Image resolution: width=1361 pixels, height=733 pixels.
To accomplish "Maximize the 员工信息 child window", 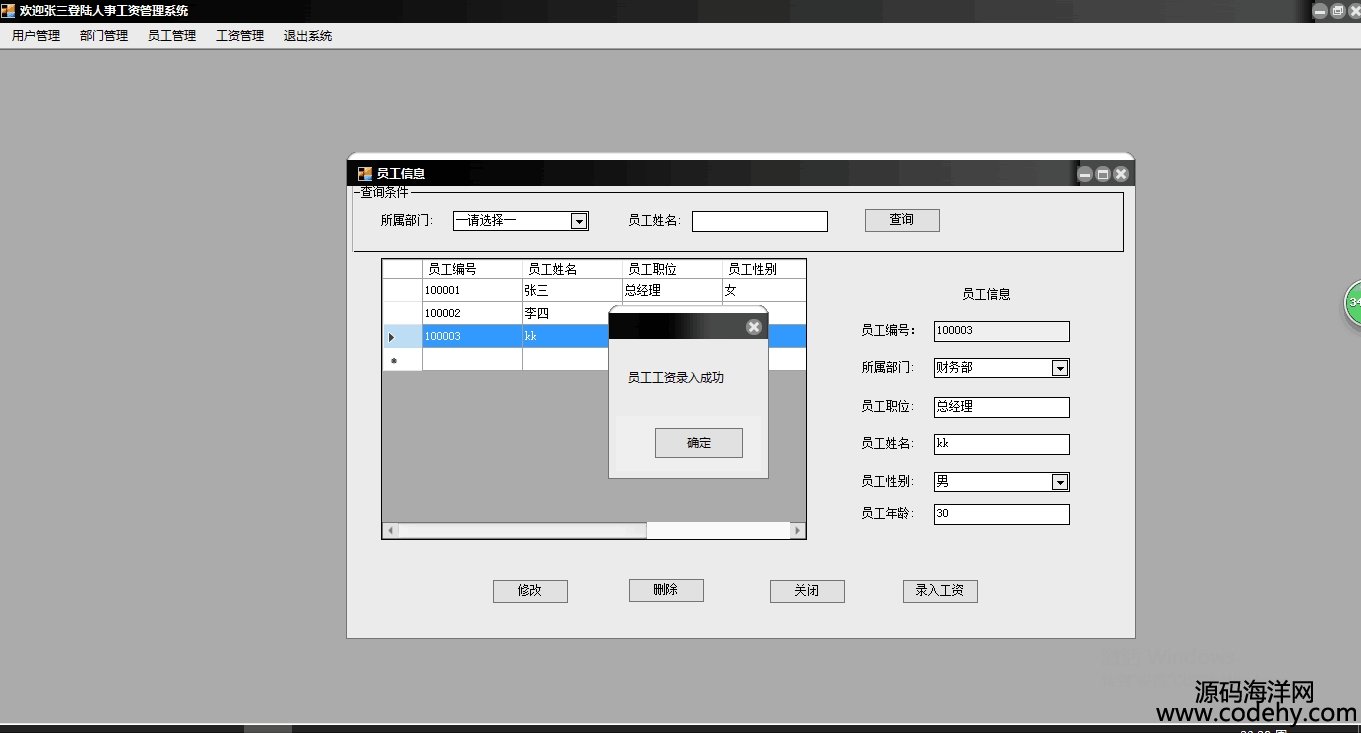I will [x=1103, y=174].
